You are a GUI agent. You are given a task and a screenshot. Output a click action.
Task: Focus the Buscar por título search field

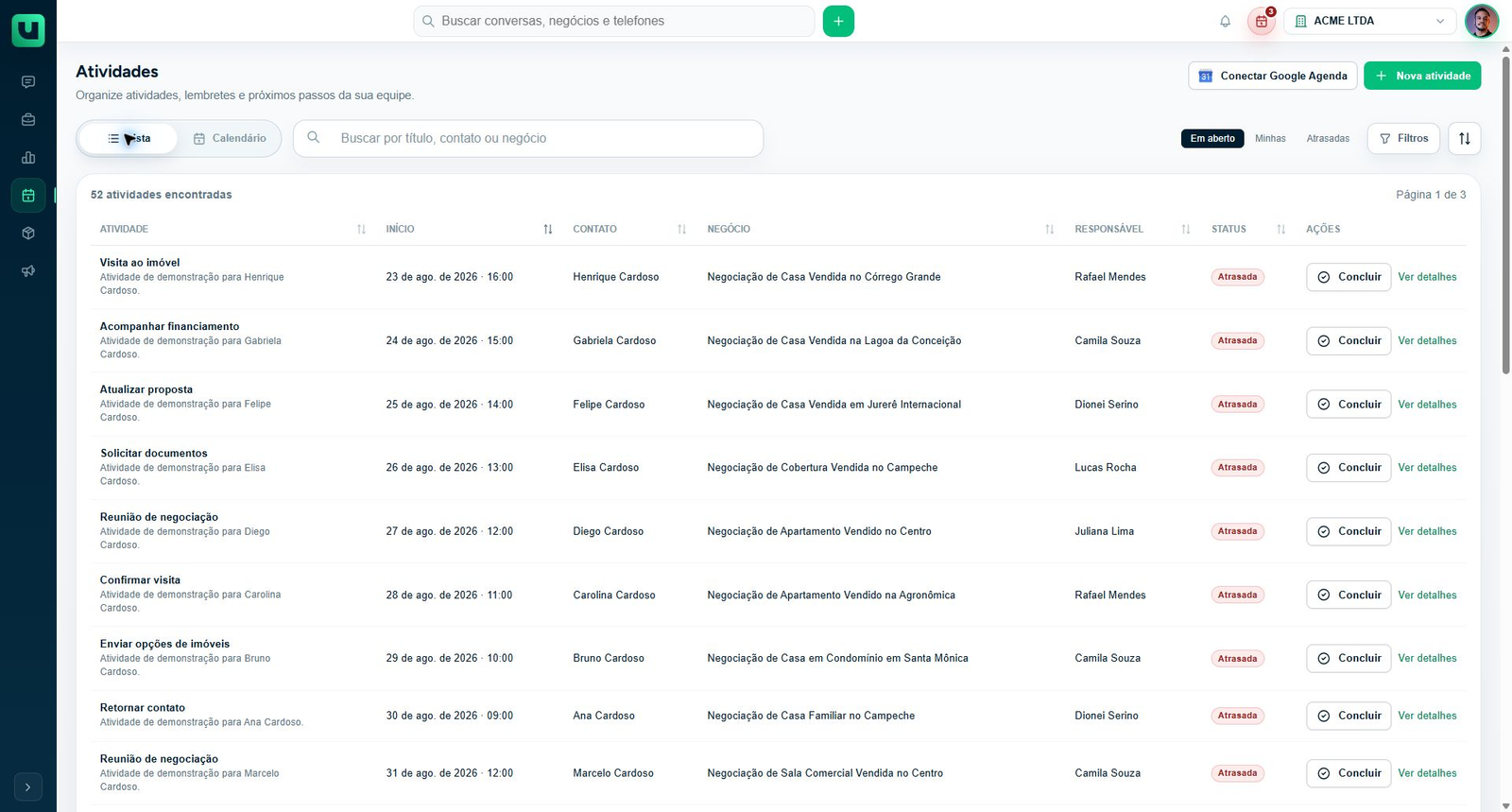(x=528, y=138)
